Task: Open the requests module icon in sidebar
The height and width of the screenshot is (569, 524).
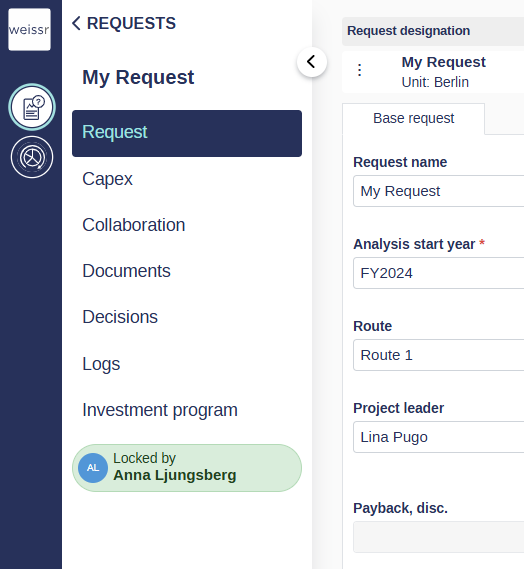Action: 32,107
